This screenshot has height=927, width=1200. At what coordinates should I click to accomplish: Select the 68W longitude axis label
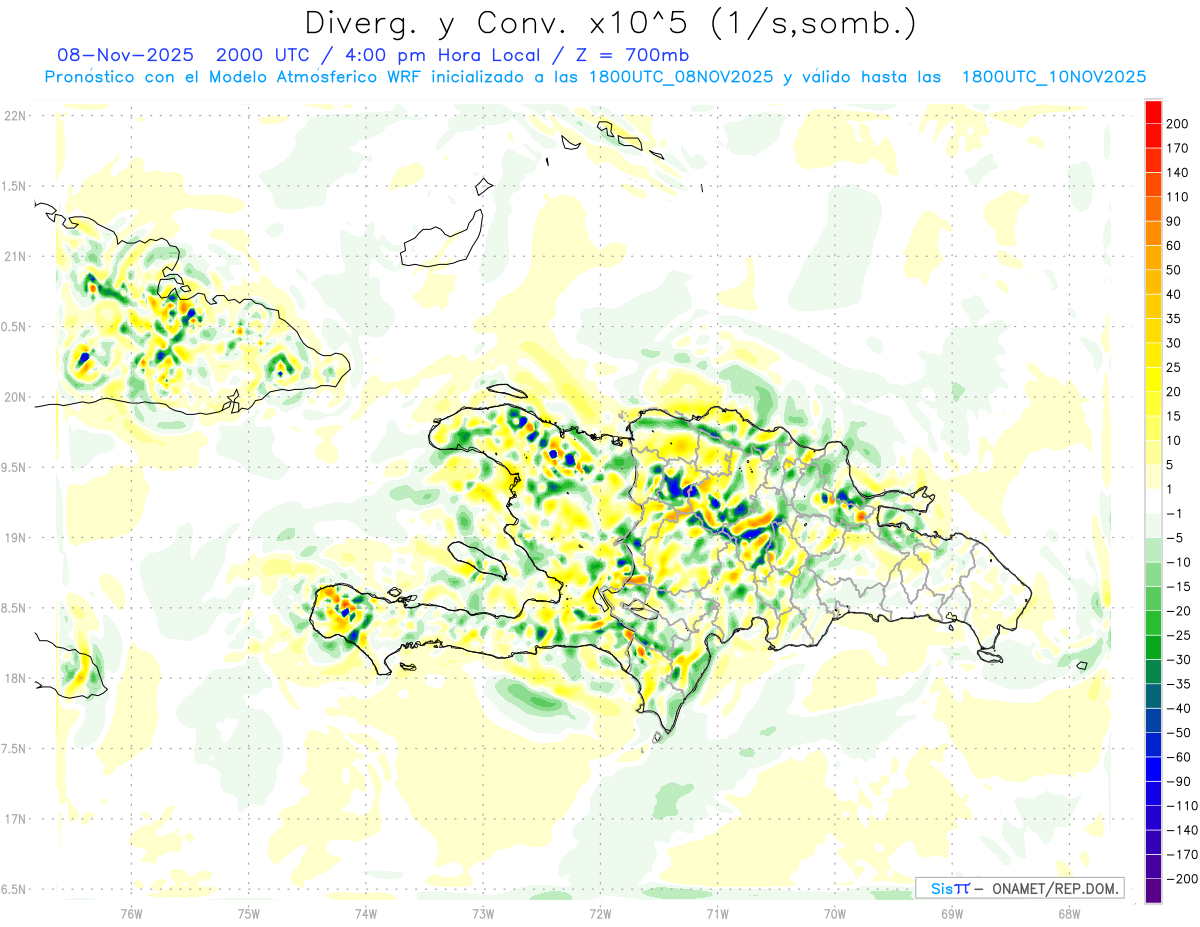point(1068,913)
